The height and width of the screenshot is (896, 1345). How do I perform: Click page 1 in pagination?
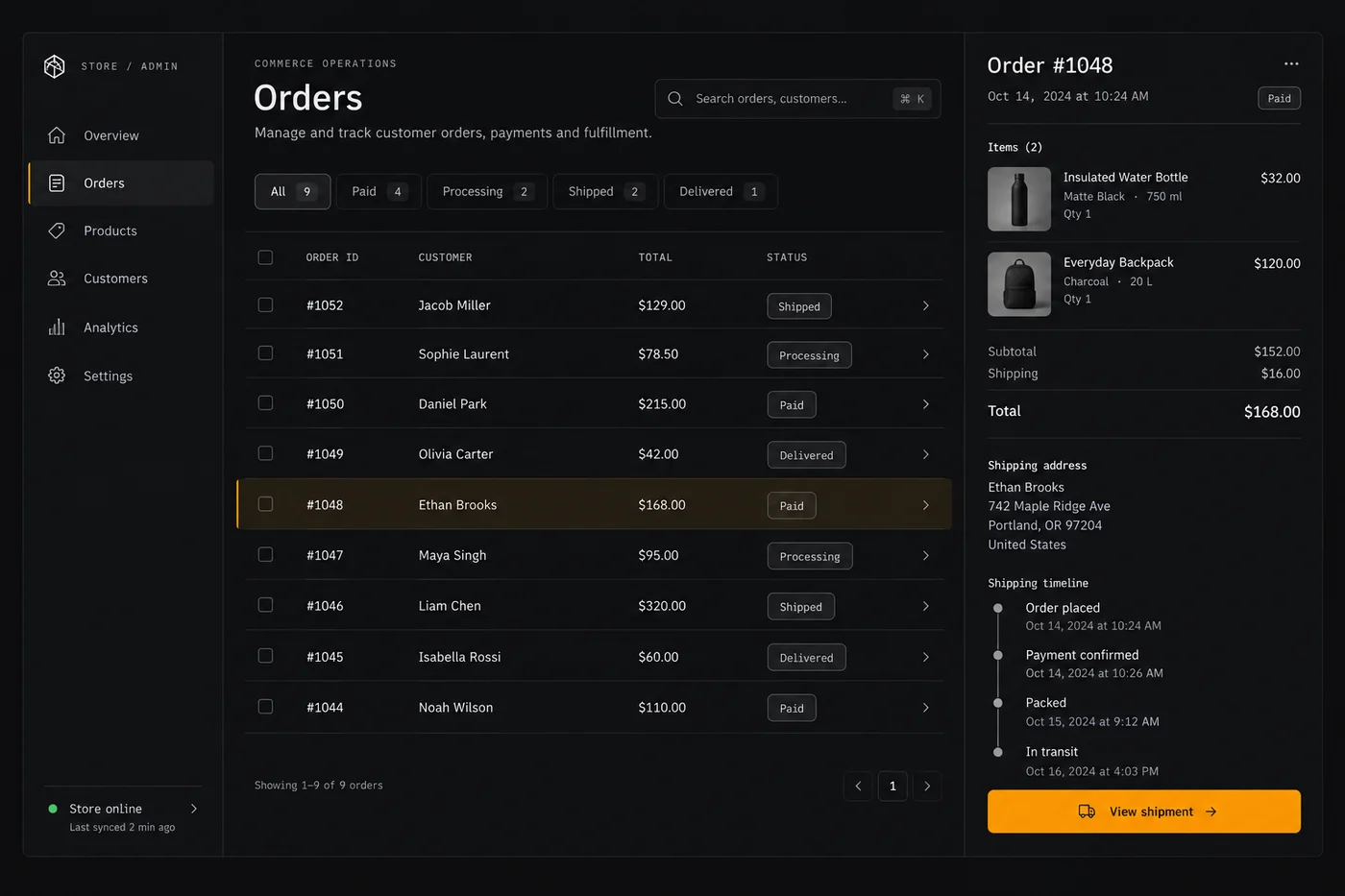(893, 786)
